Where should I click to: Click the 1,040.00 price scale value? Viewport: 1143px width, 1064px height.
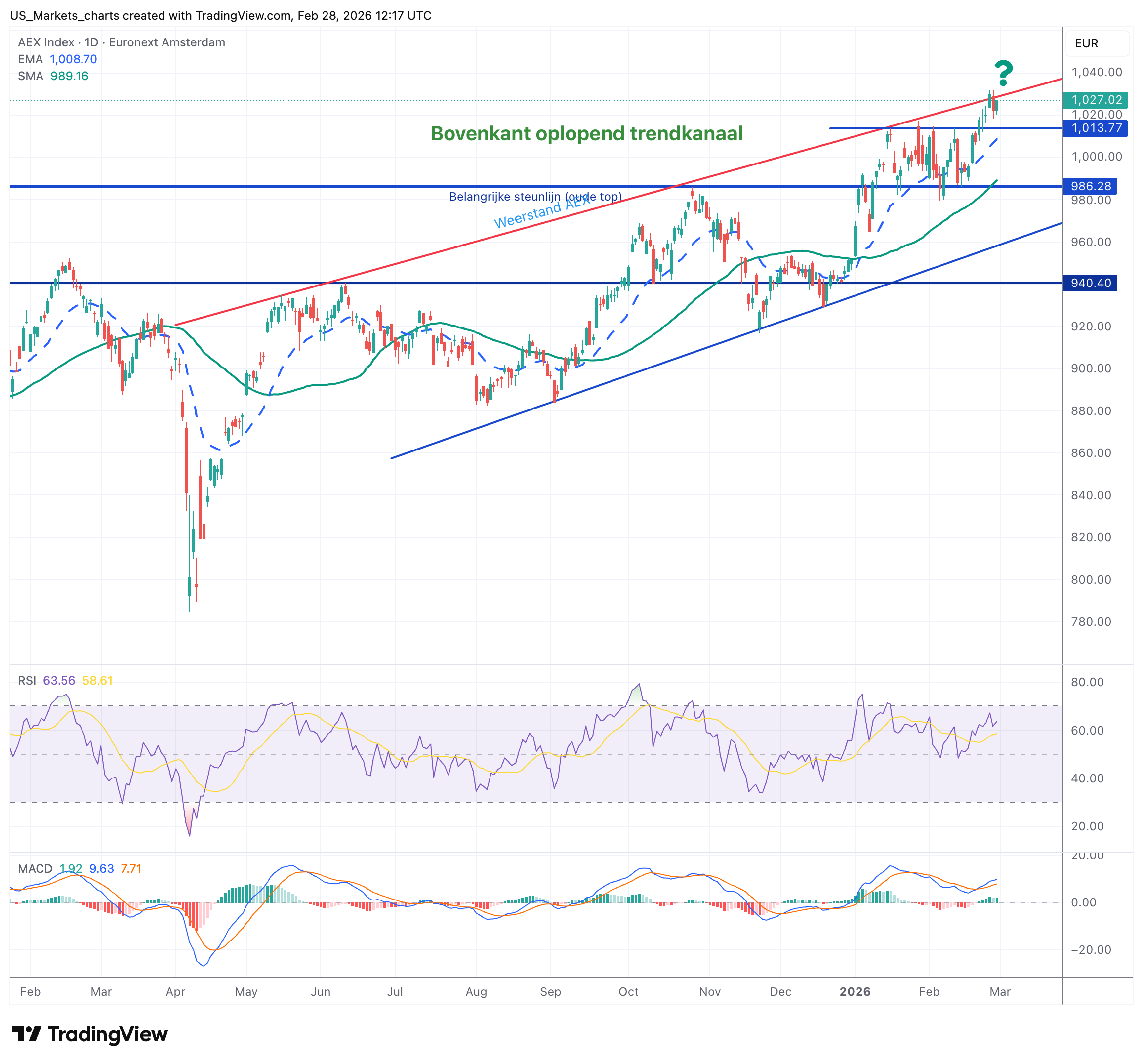point(1097,73)
